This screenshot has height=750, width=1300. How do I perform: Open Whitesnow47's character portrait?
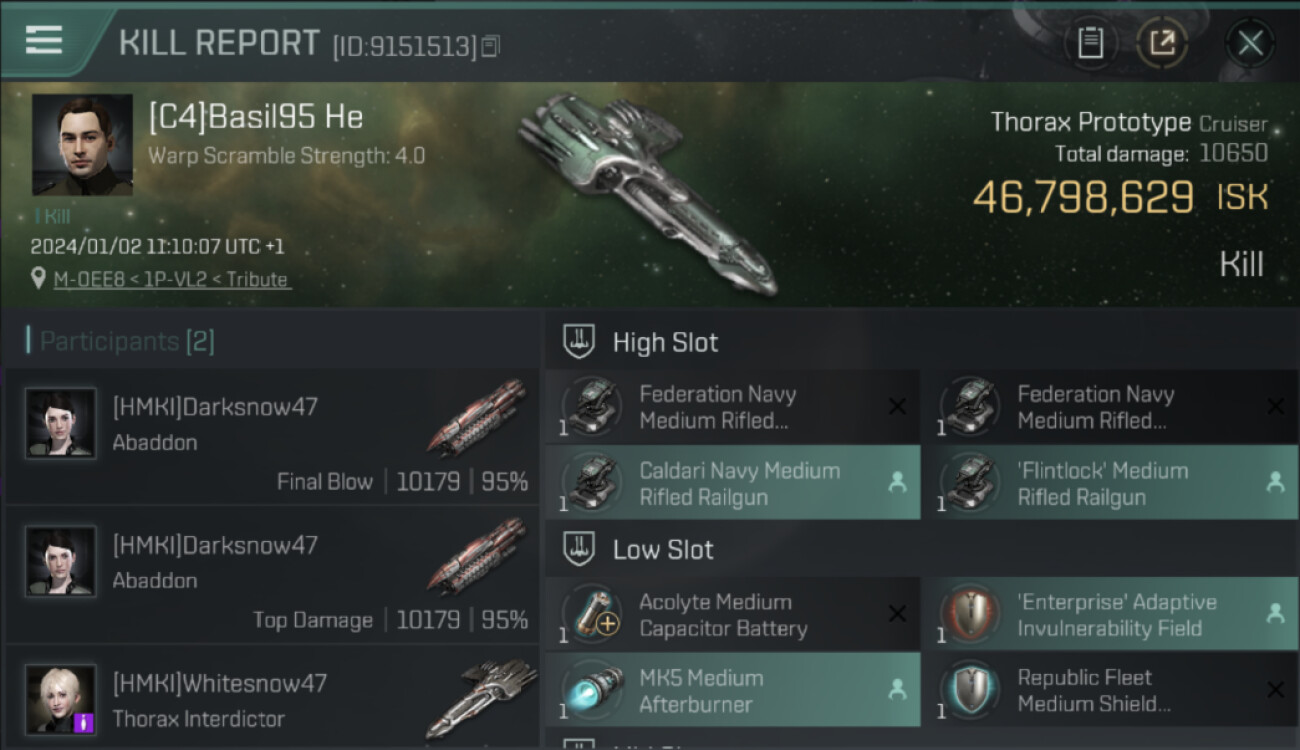click(x=61, y=698)
